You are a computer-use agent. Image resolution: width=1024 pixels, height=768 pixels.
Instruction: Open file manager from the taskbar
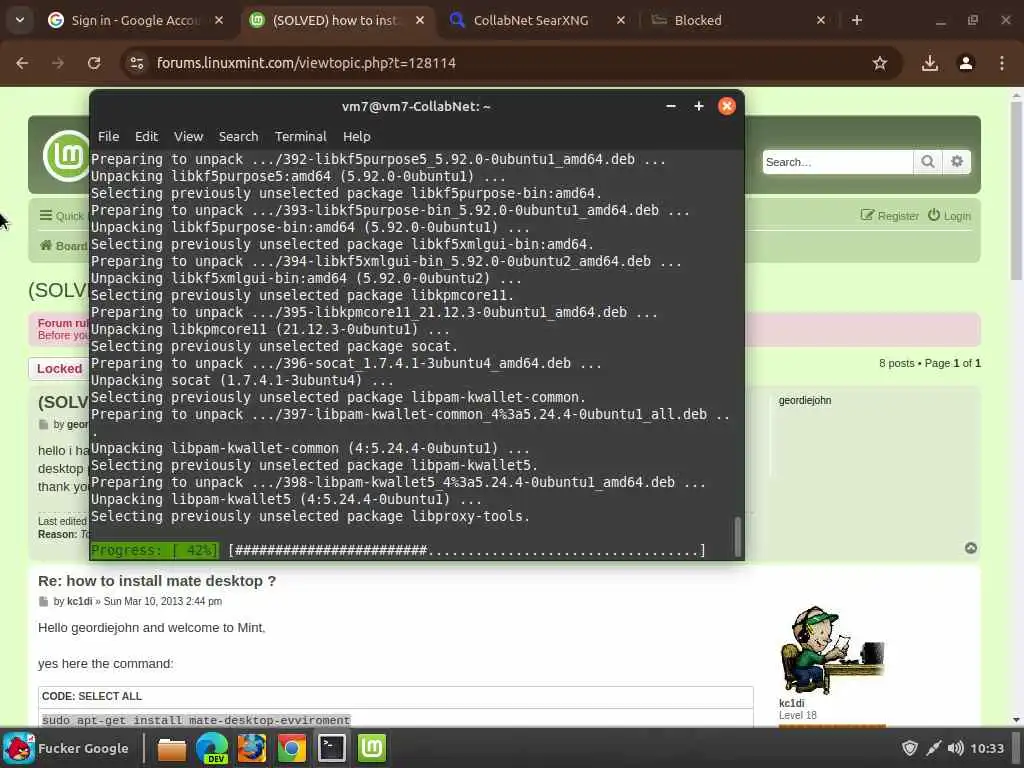click(x=172, y=748)
